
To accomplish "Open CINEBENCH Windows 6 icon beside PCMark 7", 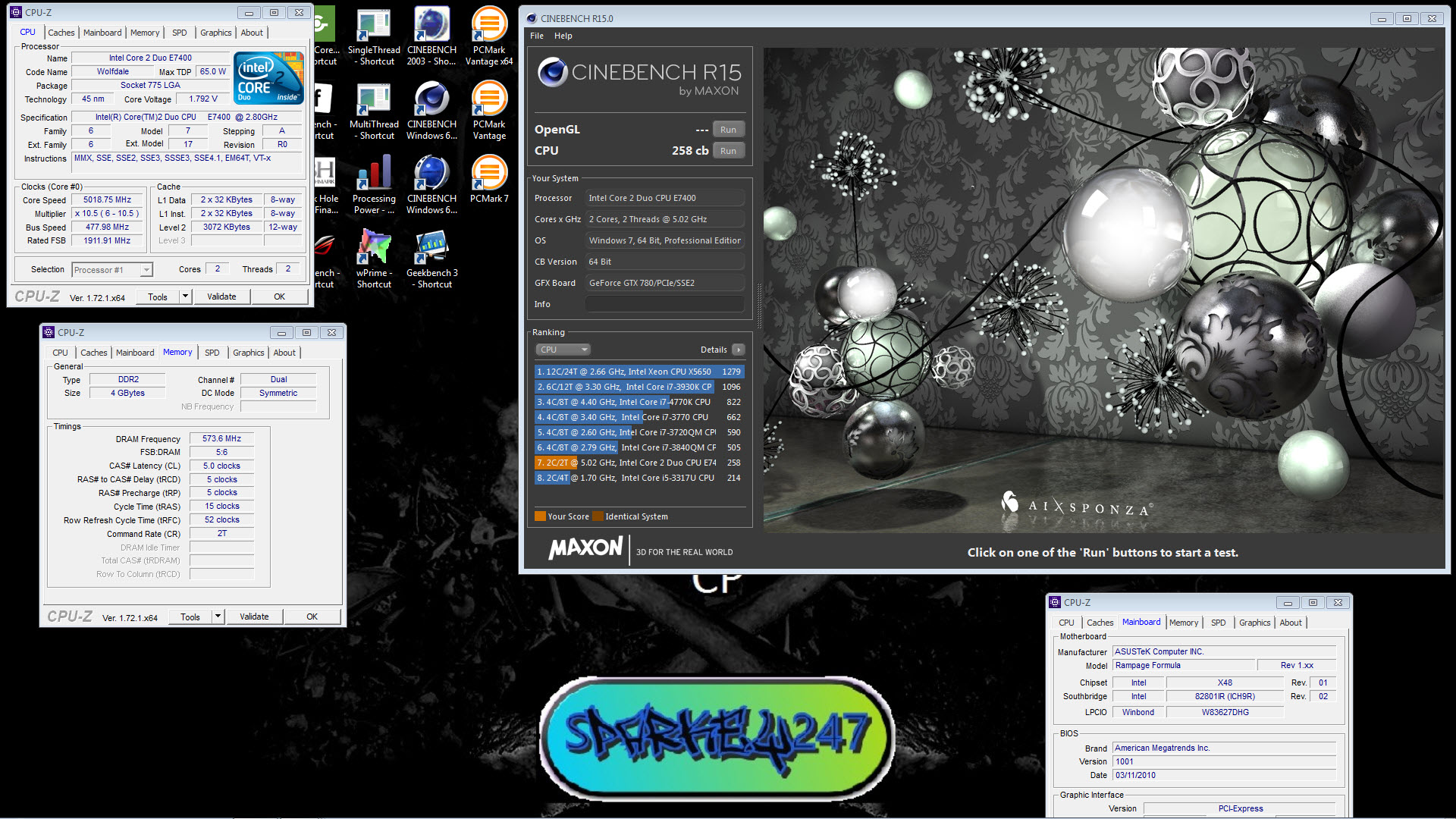I will (x=431, y=186).
